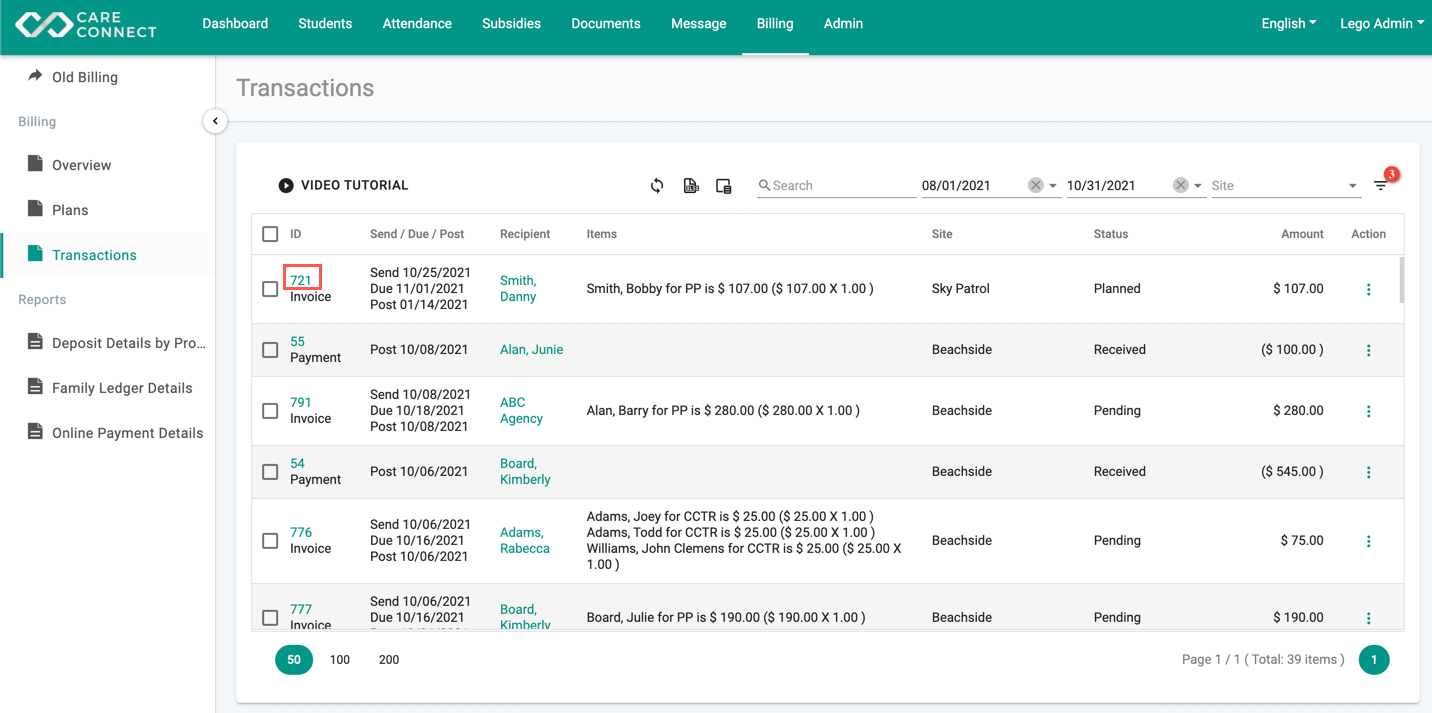Check the box for invoice 777
The height and width of the screenshot is (713, 1432).
tap(270, 618)
